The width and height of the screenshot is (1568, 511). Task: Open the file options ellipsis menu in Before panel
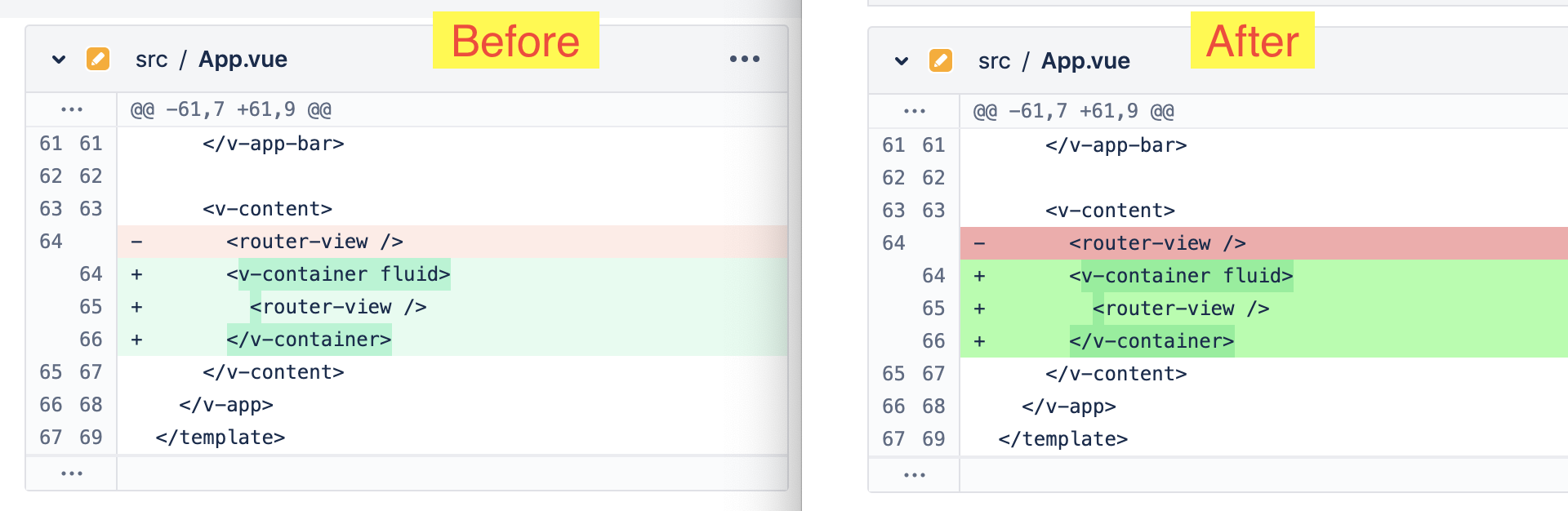coord(743,58)
